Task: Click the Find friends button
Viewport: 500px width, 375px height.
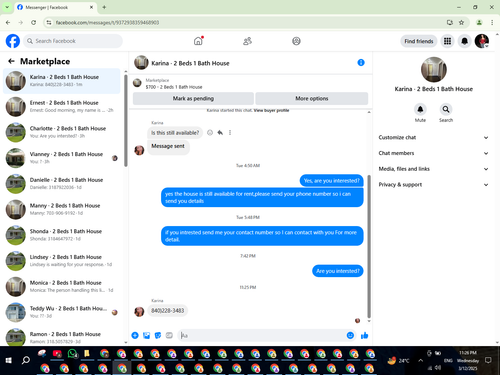Action: coord(419,41)
